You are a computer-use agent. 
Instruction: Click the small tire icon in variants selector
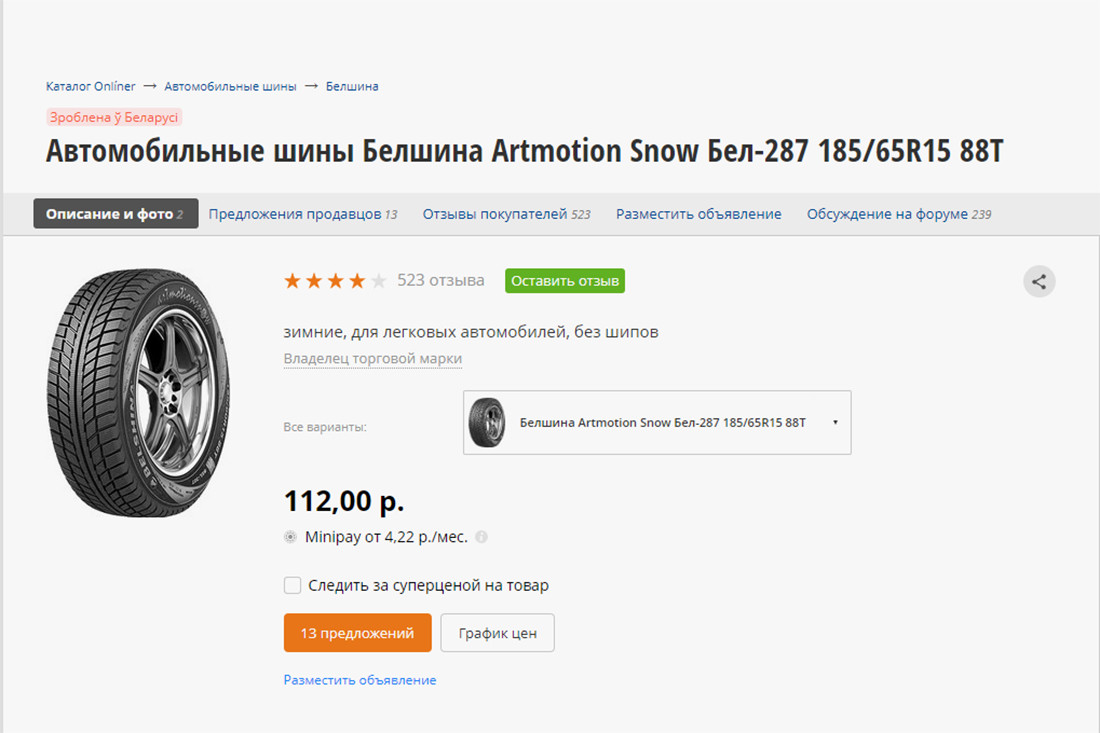pyautogui.click(x=488, y=423)
